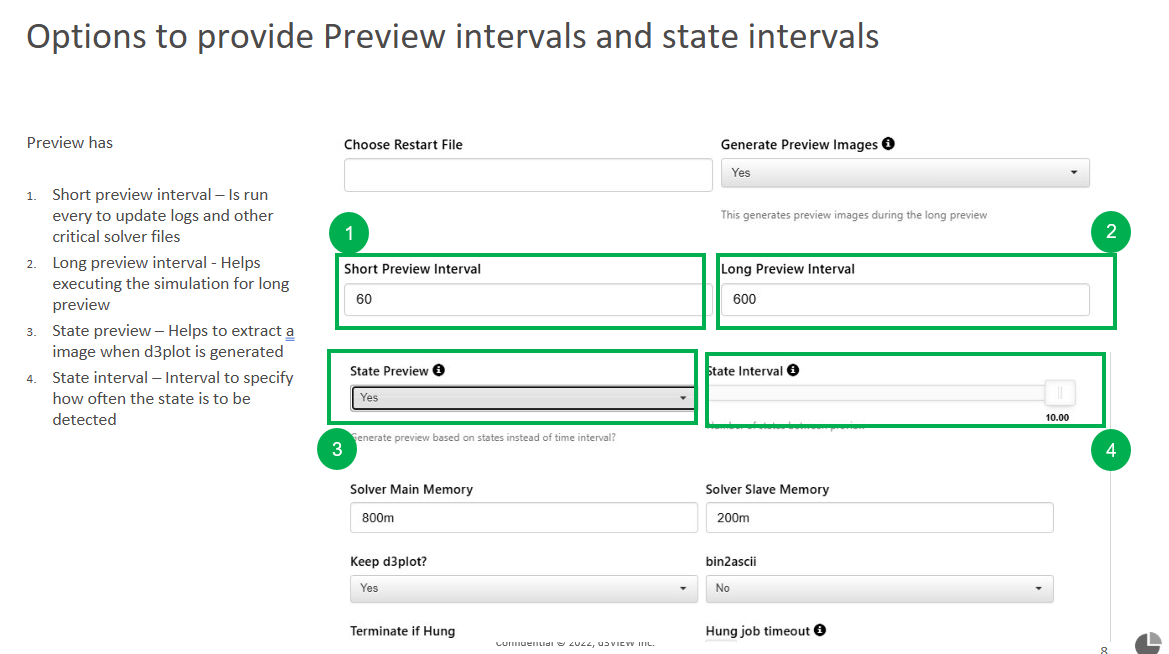Click the pie logo in bottom corner
The image size is (1169, 654).
pos(1147,644)
